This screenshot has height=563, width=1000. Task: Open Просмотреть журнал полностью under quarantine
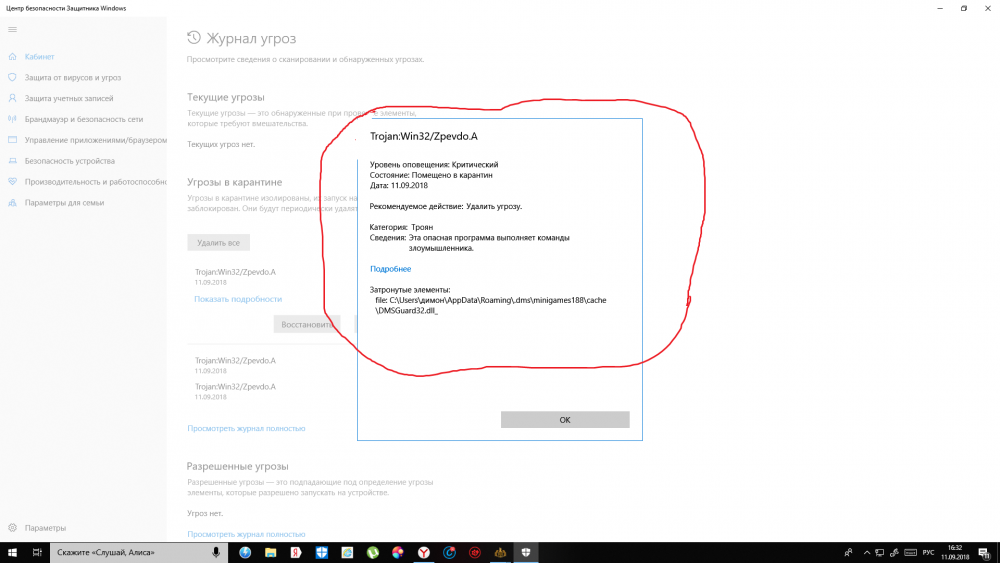(246, 428)
